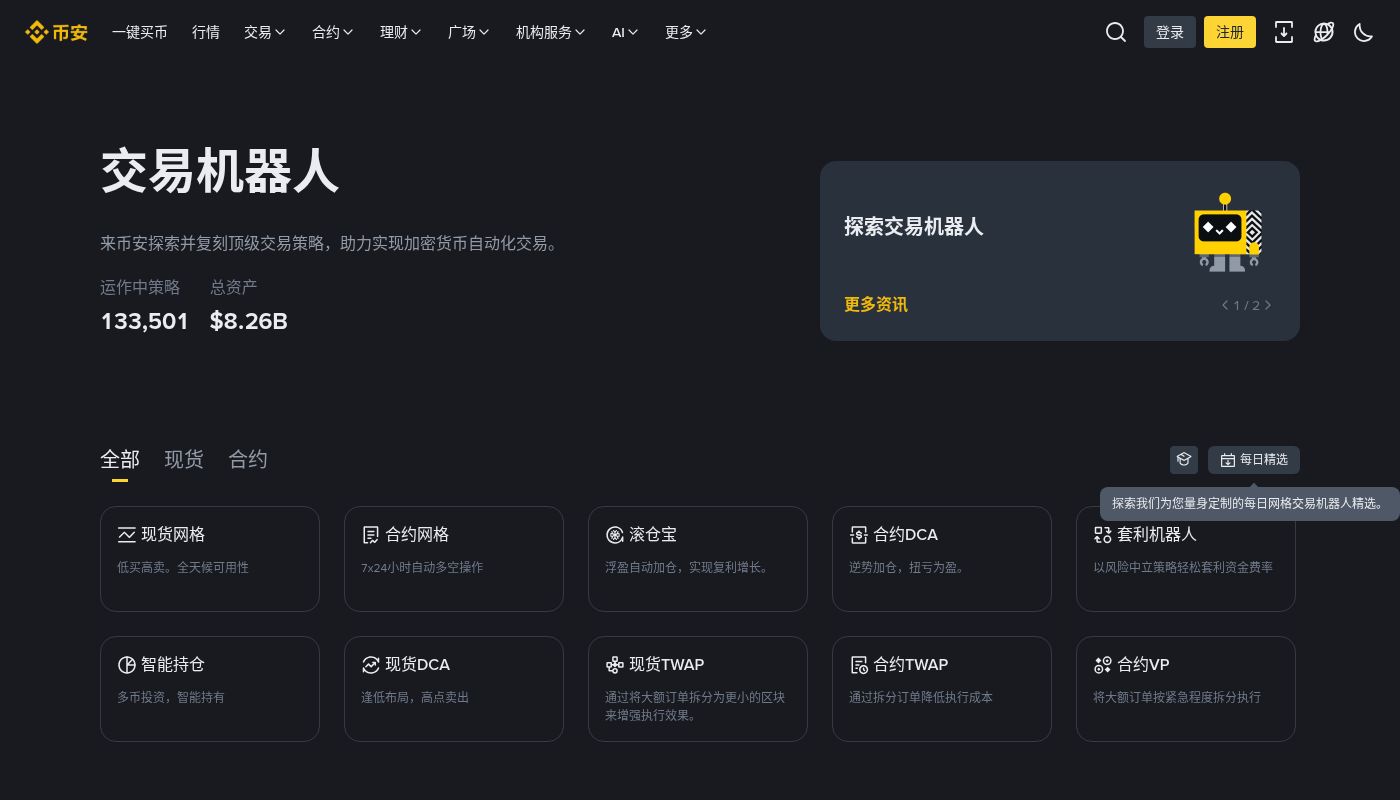The image size is (1400, 800).
Task: Click the 智能持仓 pie icon
Action: click(x=127, y=665)
